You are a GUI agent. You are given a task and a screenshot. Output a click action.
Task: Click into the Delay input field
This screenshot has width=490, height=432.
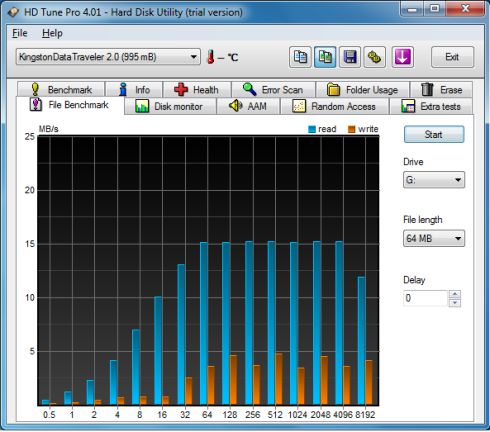[425, 298]
